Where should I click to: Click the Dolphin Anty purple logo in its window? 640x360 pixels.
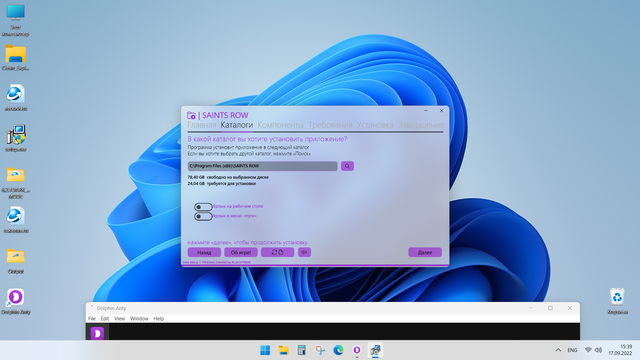[x=97, y=333]
